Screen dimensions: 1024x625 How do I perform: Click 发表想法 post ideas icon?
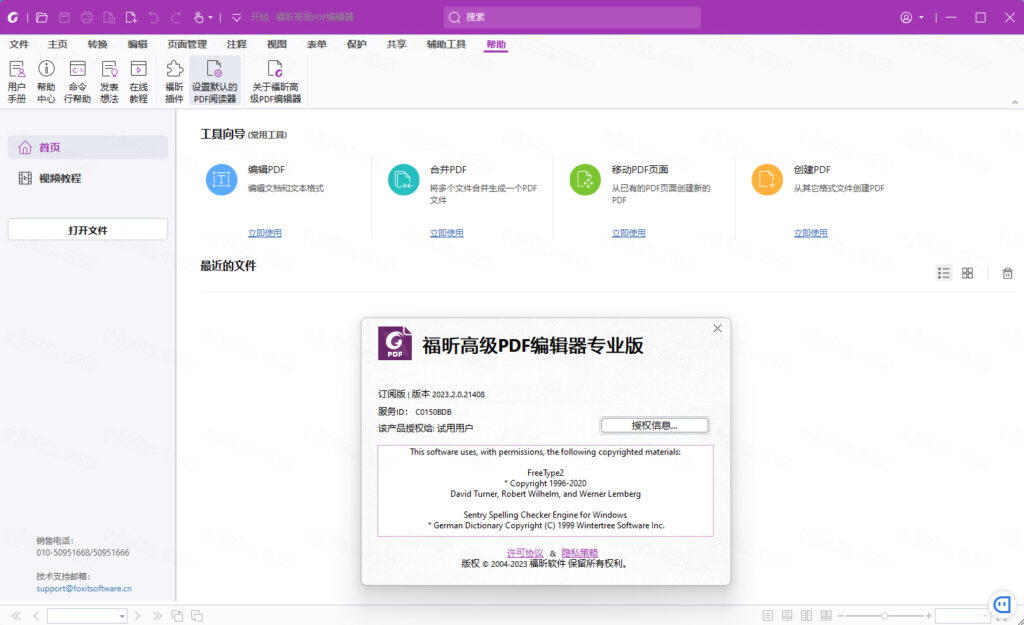(109, 81)
